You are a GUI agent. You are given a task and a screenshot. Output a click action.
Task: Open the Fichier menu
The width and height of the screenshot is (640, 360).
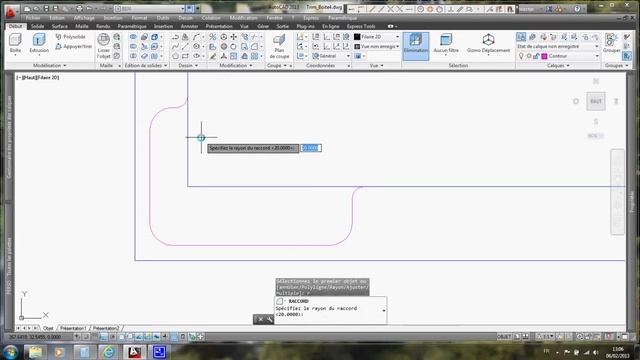tap(33, 18)
